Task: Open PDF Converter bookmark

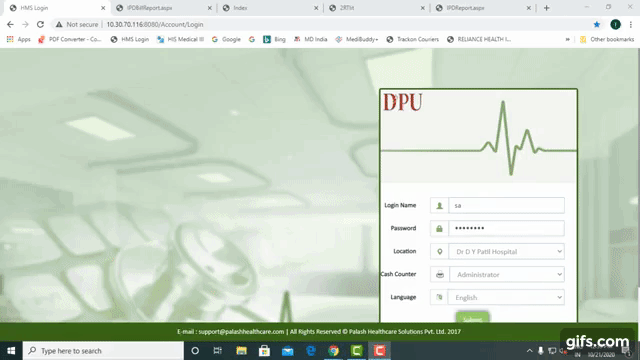Action: tap(69, 39)
